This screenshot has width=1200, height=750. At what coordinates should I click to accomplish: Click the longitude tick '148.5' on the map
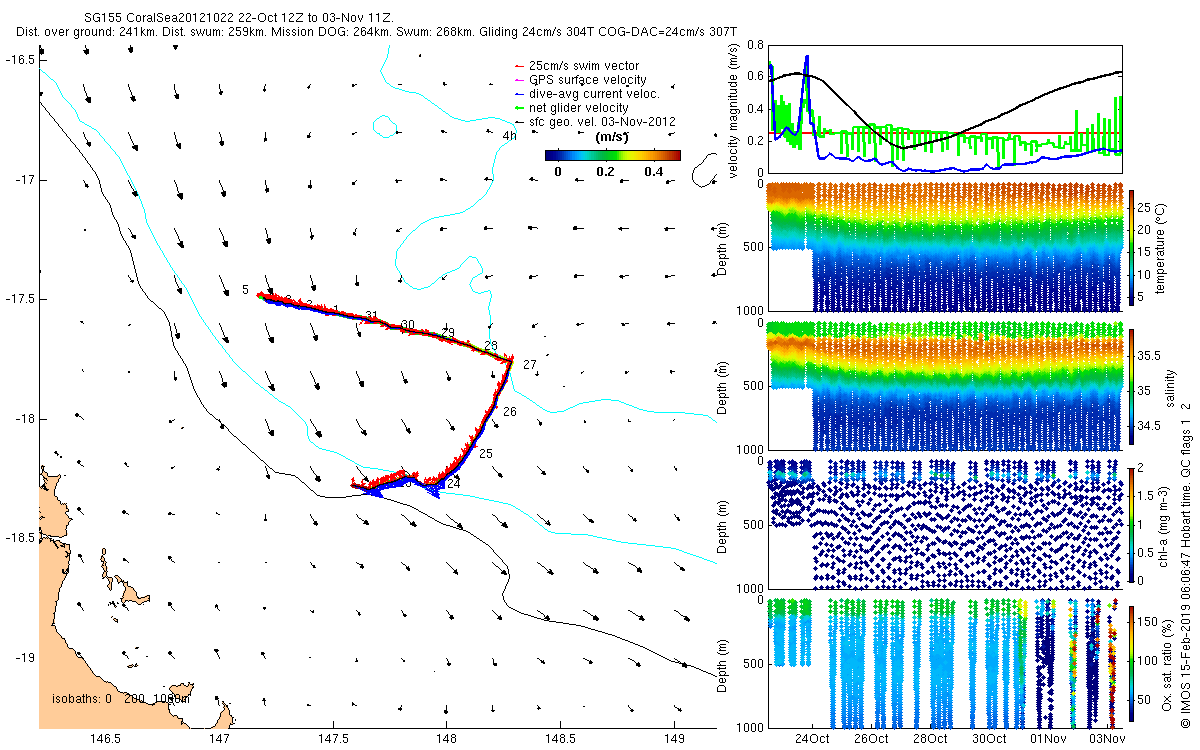point(559,738)
